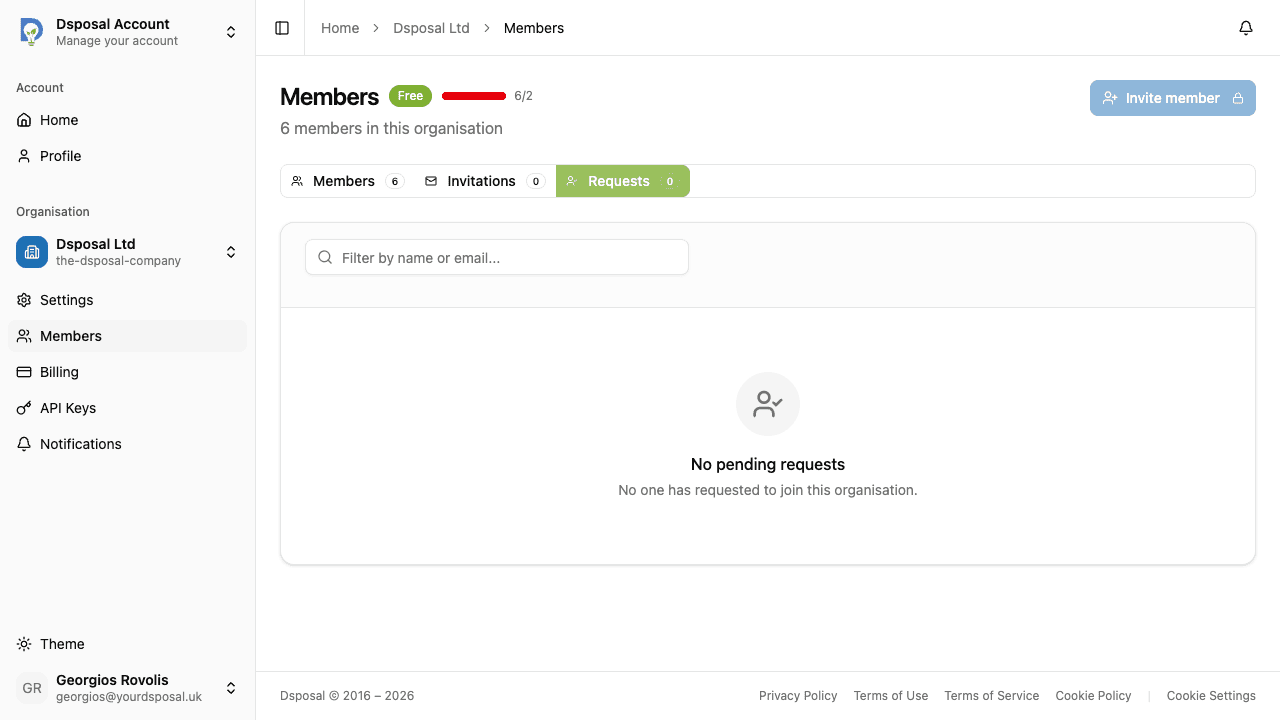The image size is (1280, 720).
Task: Select the API Keys key icon in sidebar
Action: coord(24,408)
